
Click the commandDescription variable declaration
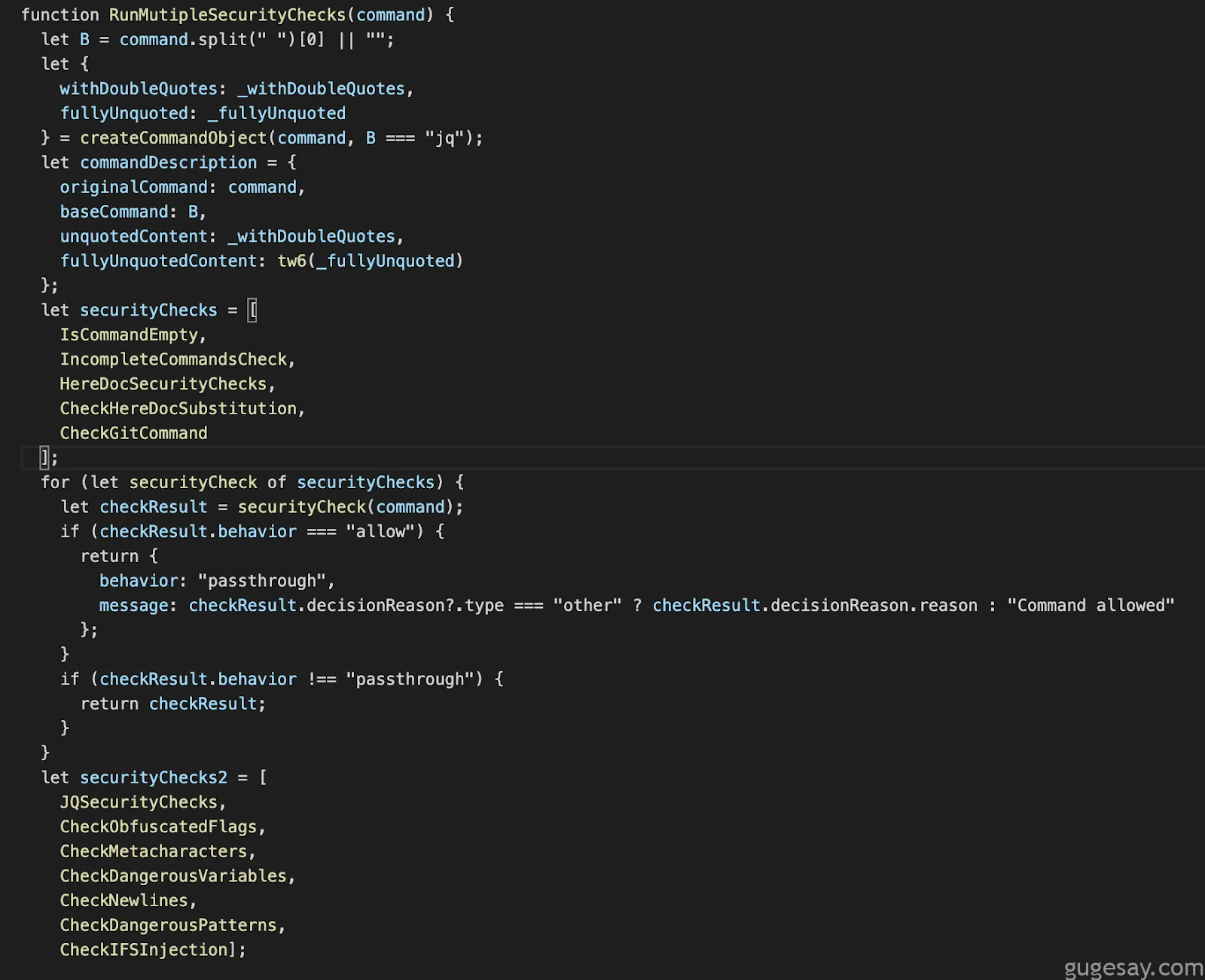[168, 163]
